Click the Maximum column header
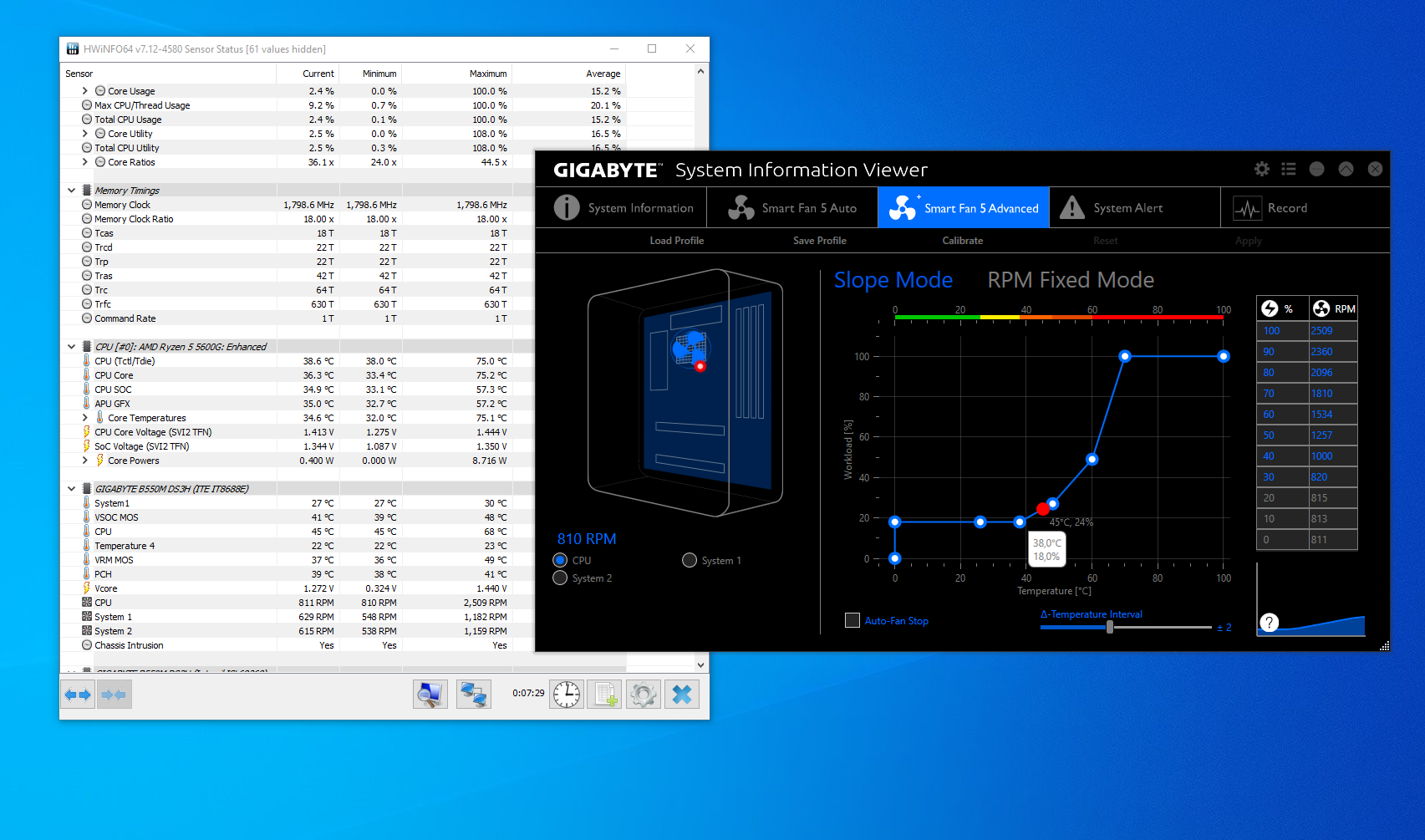Viewport: 1425px width, 840px height. [456, 74]
